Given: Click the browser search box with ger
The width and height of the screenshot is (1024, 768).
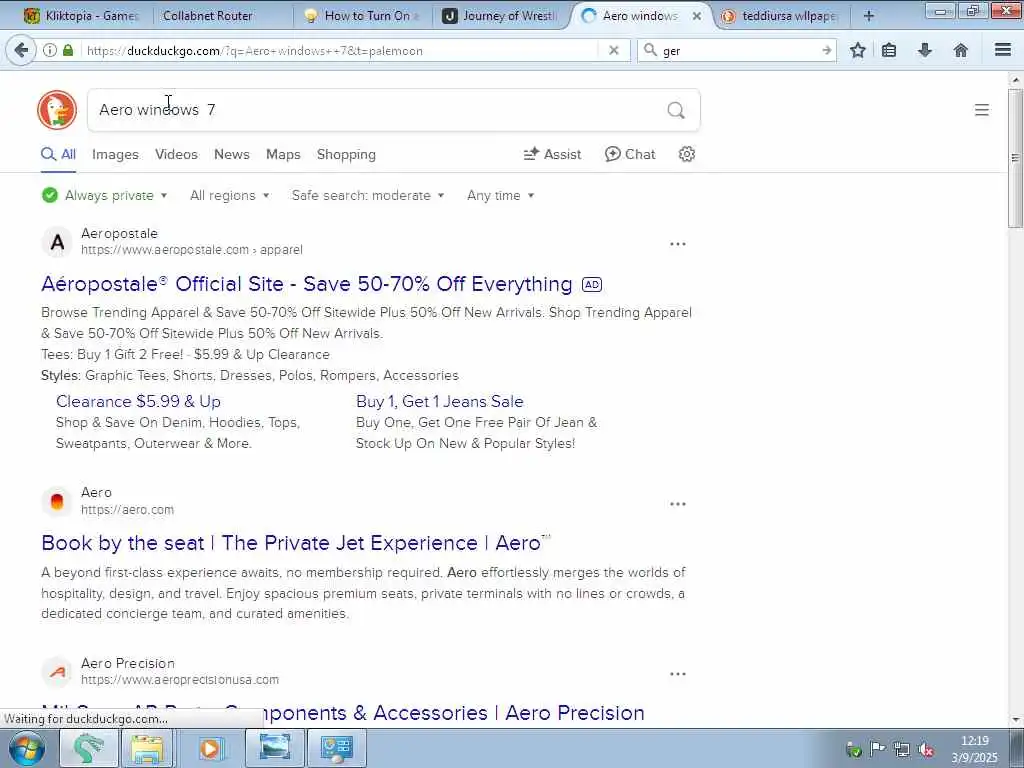Looking at the screenshot, I should [x=738, y=50].
